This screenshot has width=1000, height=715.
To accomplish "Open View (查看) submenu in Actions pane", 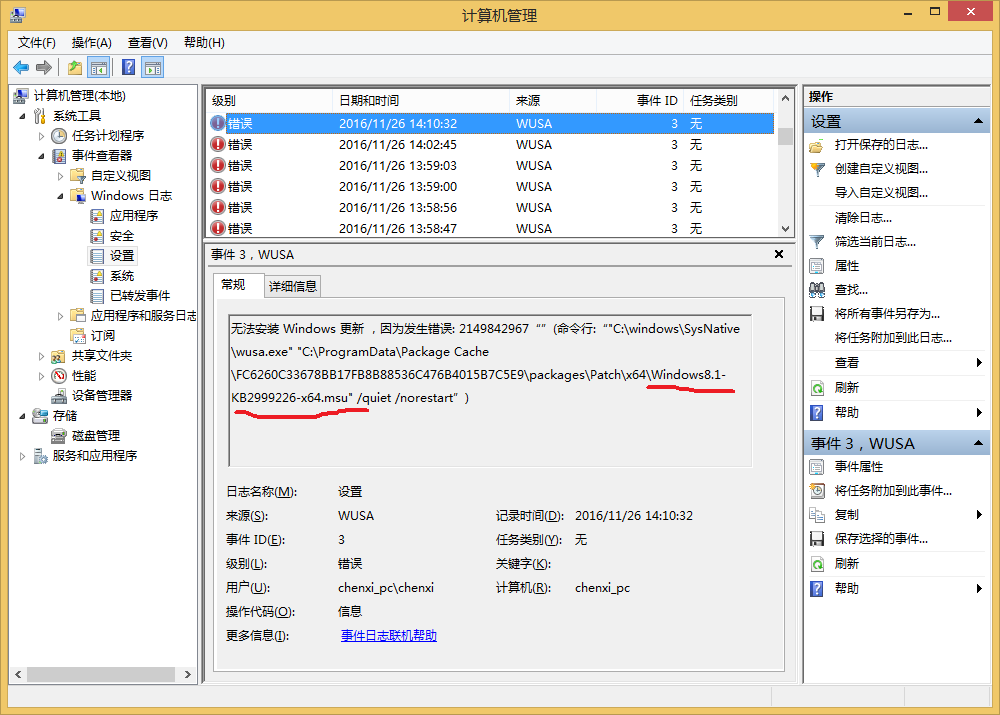I will tap(846, 363).
